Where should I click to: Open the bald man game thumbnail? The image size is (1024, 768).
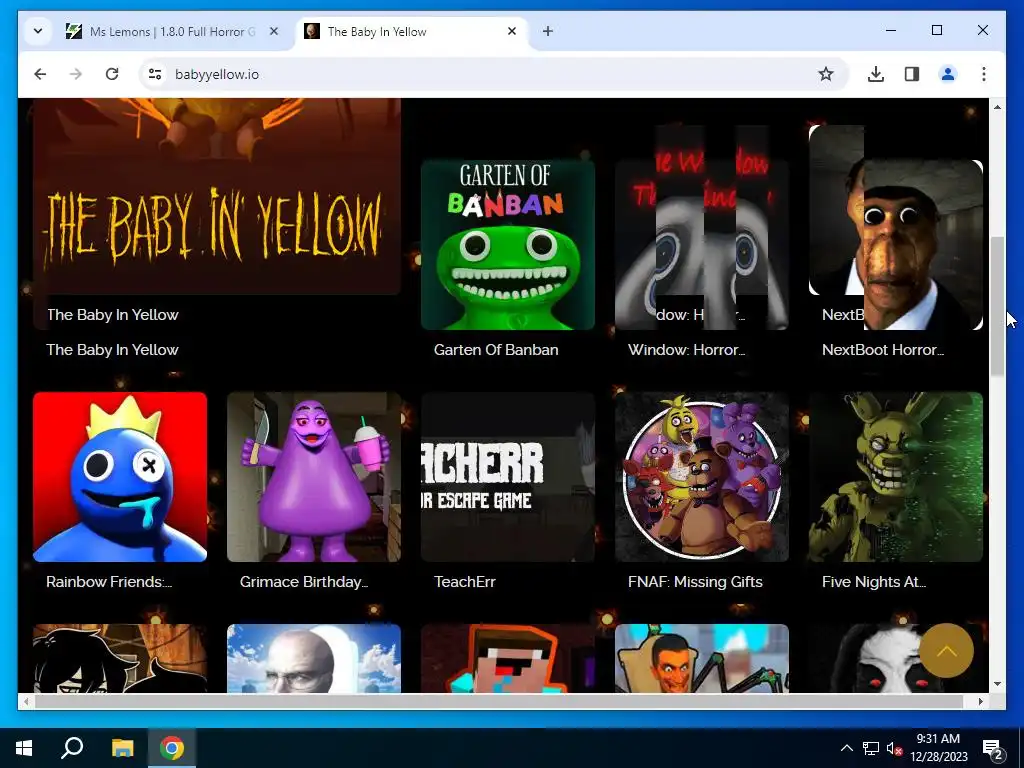point(314,658)
